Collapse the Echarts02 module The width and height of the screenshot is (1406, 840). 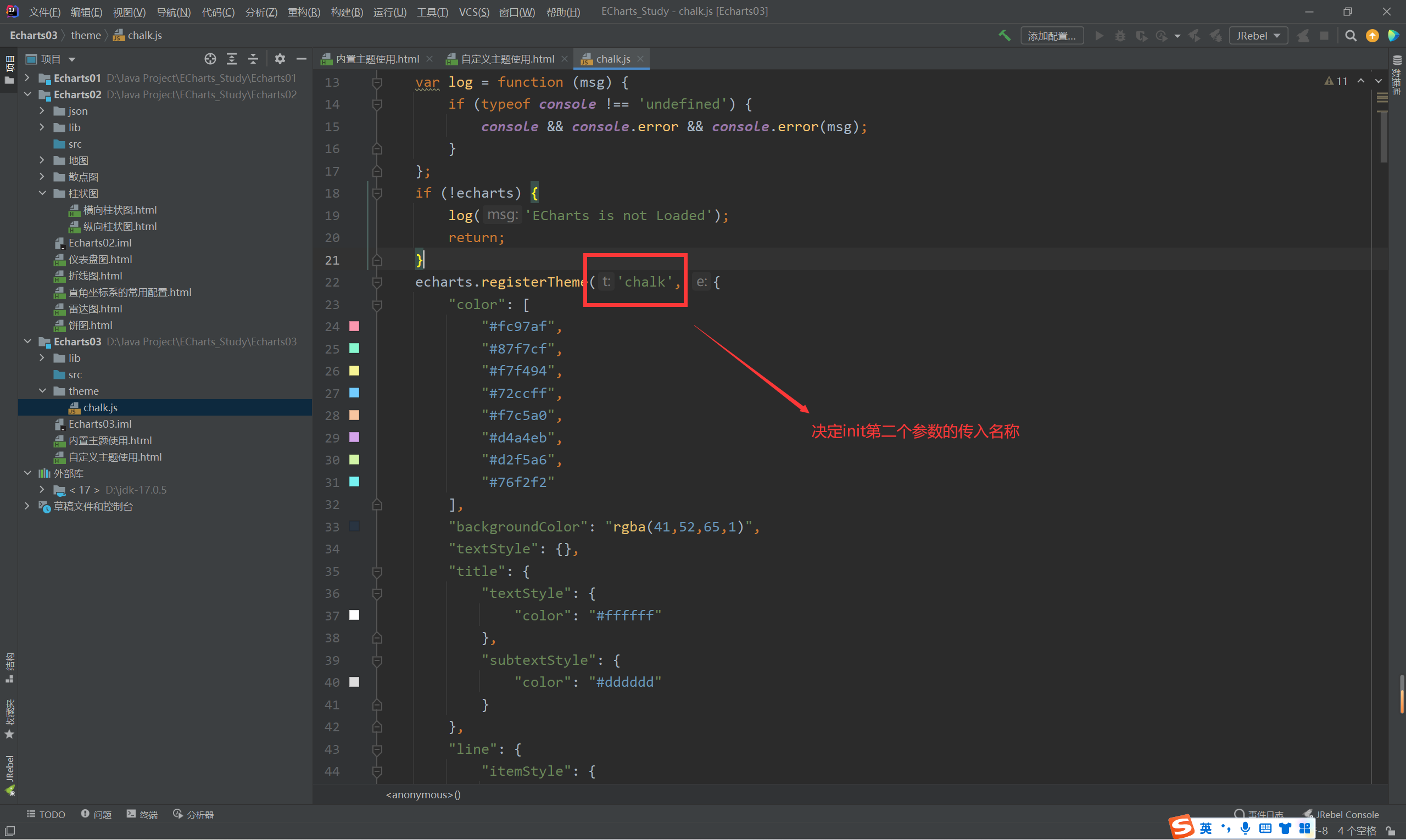coord(27,94)
